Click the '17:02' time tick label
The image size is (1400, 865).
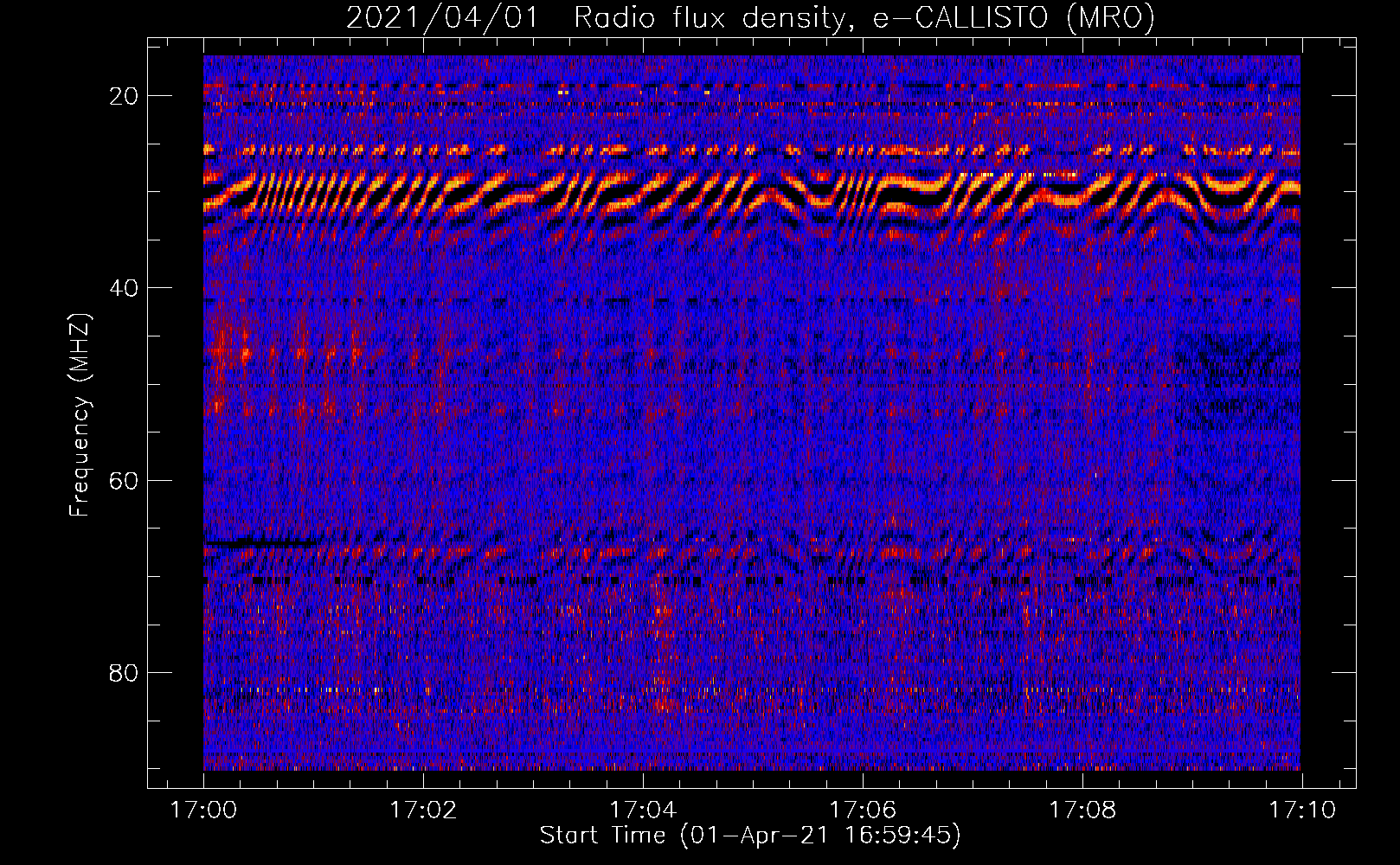pos(424,811)
